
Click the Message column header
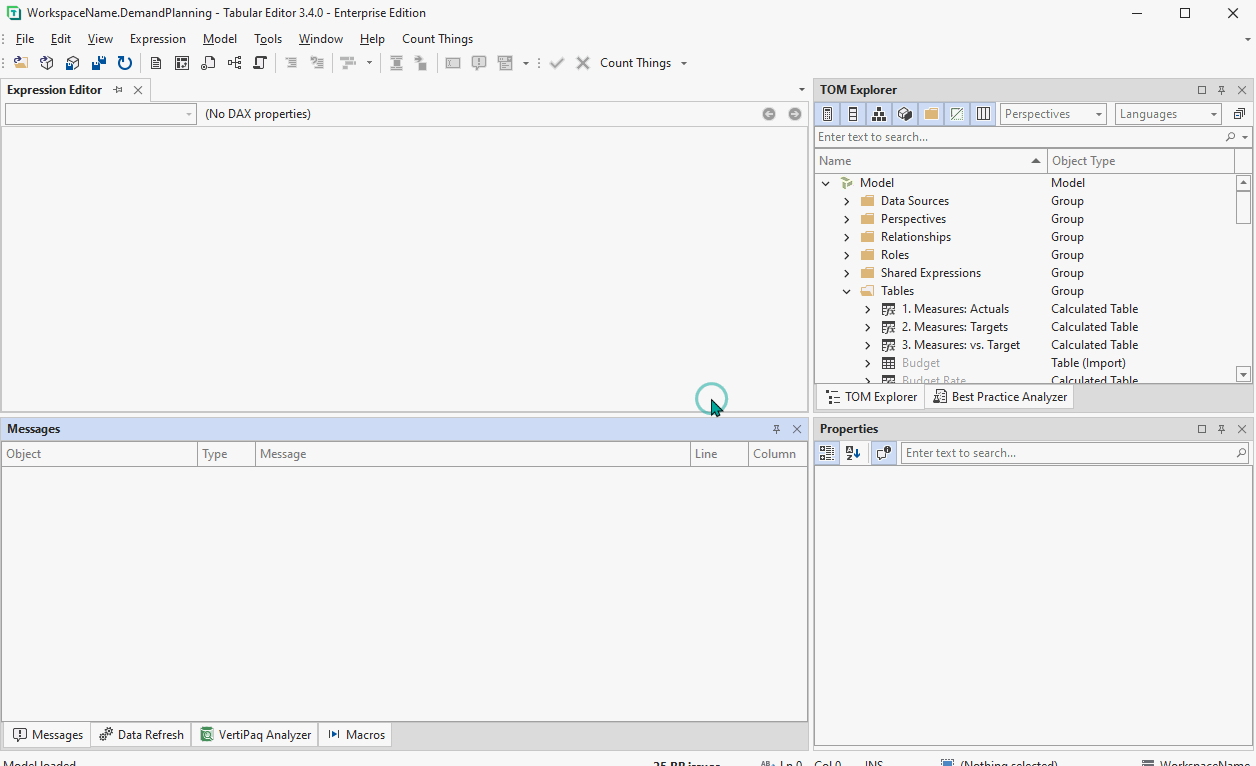click(473, 454)
